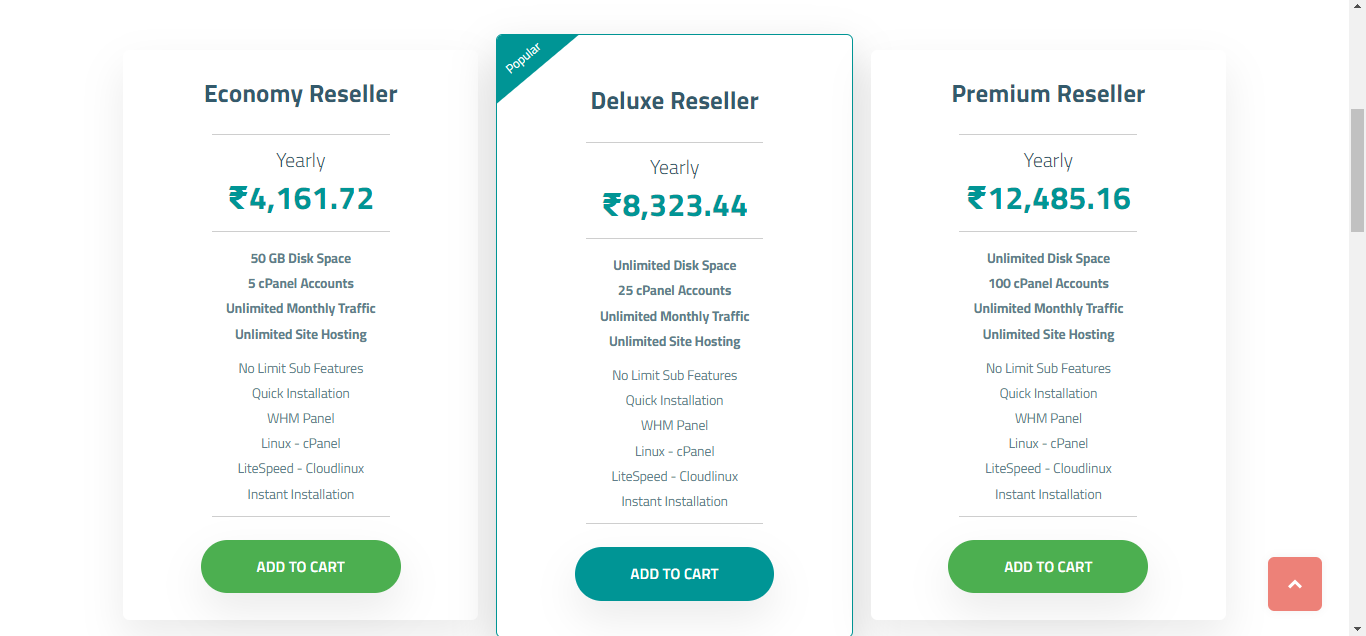Click the Deluxe Reseller ADD TO CART button

[674, 573]
